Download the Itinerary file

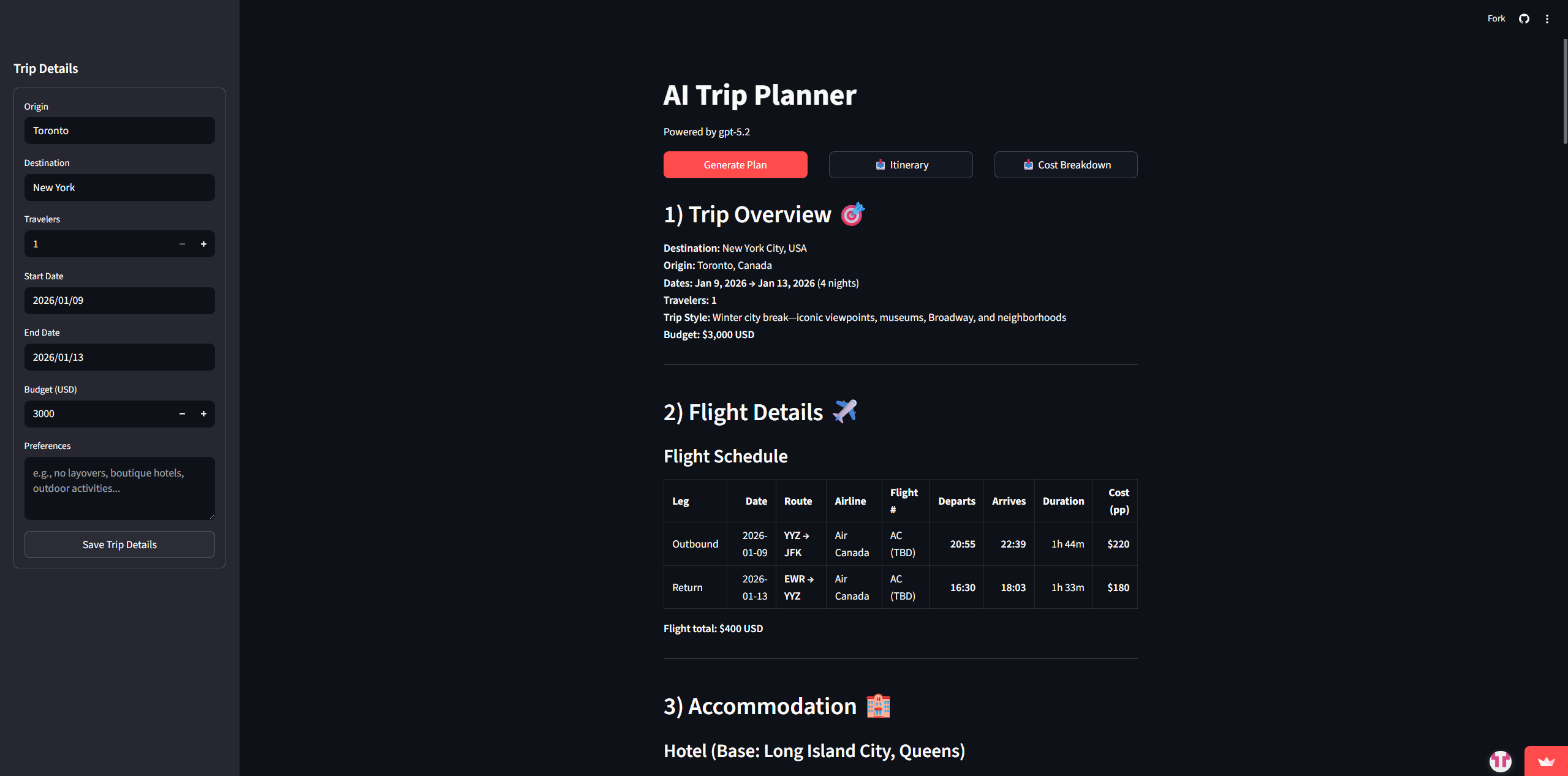coord(900,165)
